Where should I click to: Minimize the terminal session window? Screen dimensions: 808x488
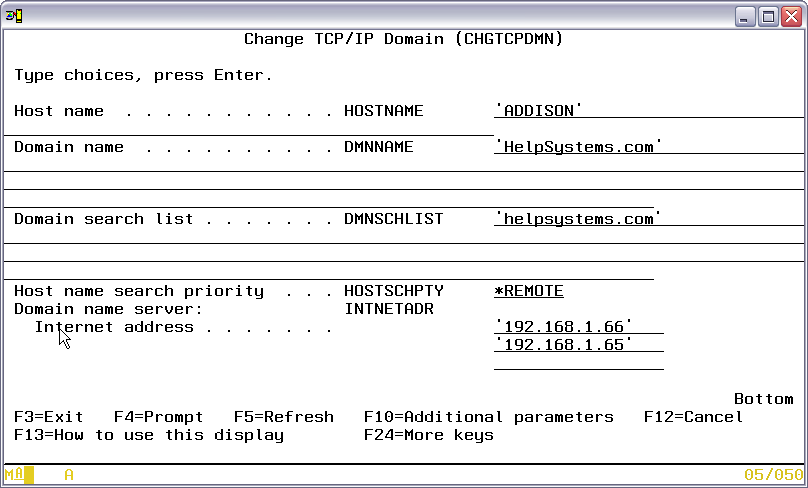tap(746, 16)
